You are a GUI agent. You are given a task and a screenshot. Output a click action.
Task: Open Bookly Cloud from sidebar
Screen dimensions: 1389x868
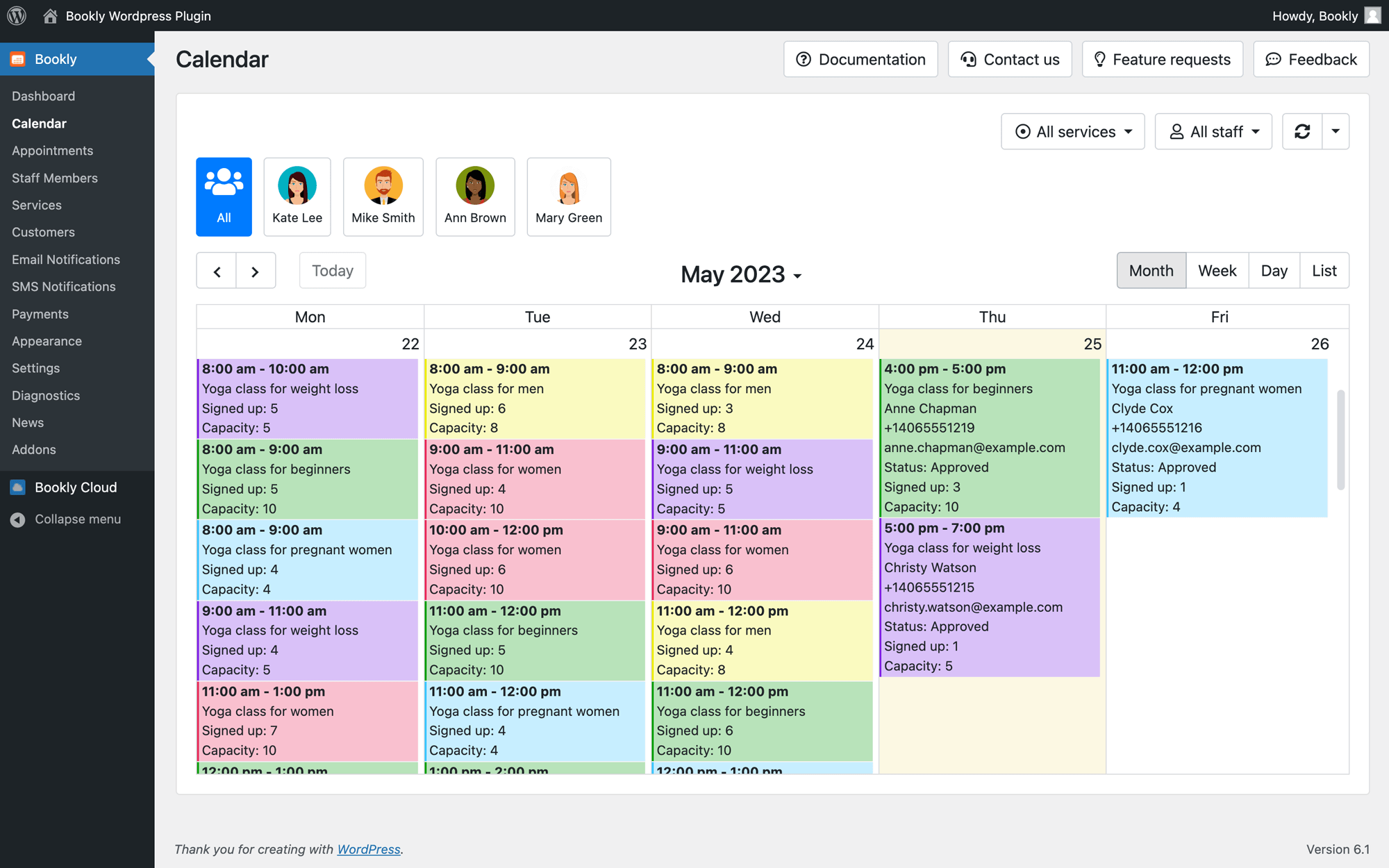75,487
